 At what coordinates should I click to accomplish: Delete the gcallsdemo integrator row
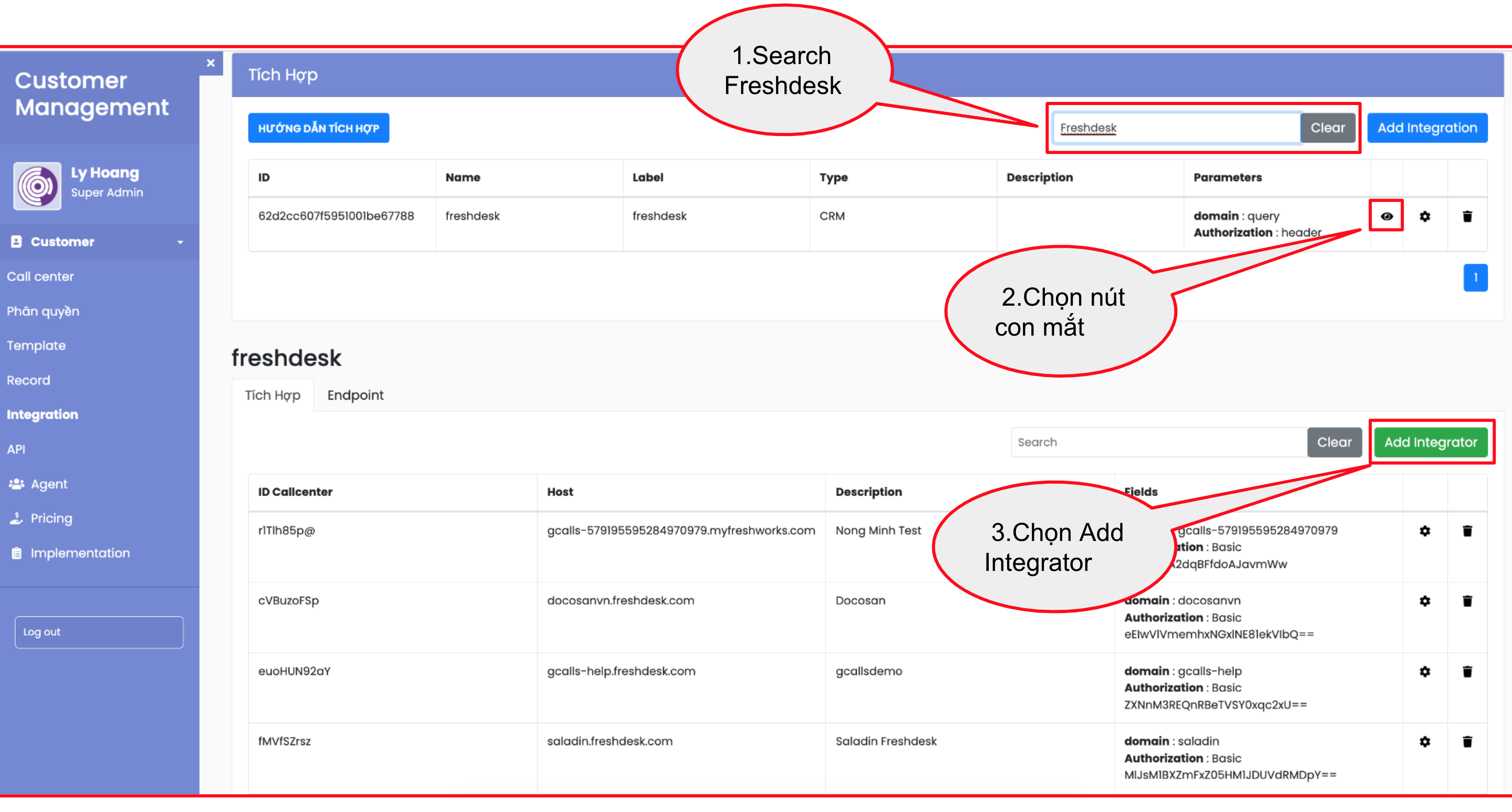[x=1467, y=671]
